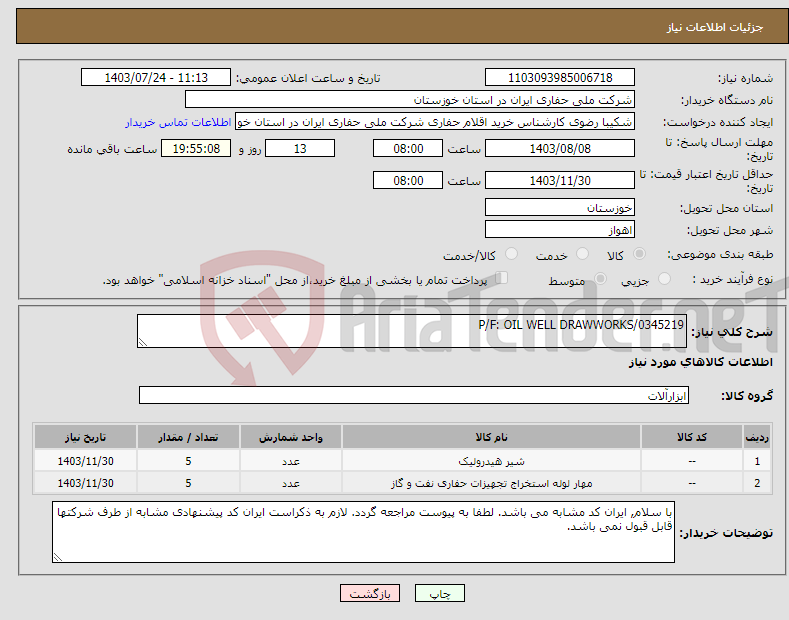Click the response deadline 08:00 time field
Image resolution: width=789 pixels, height=620 pixels.
pos(408,148)
